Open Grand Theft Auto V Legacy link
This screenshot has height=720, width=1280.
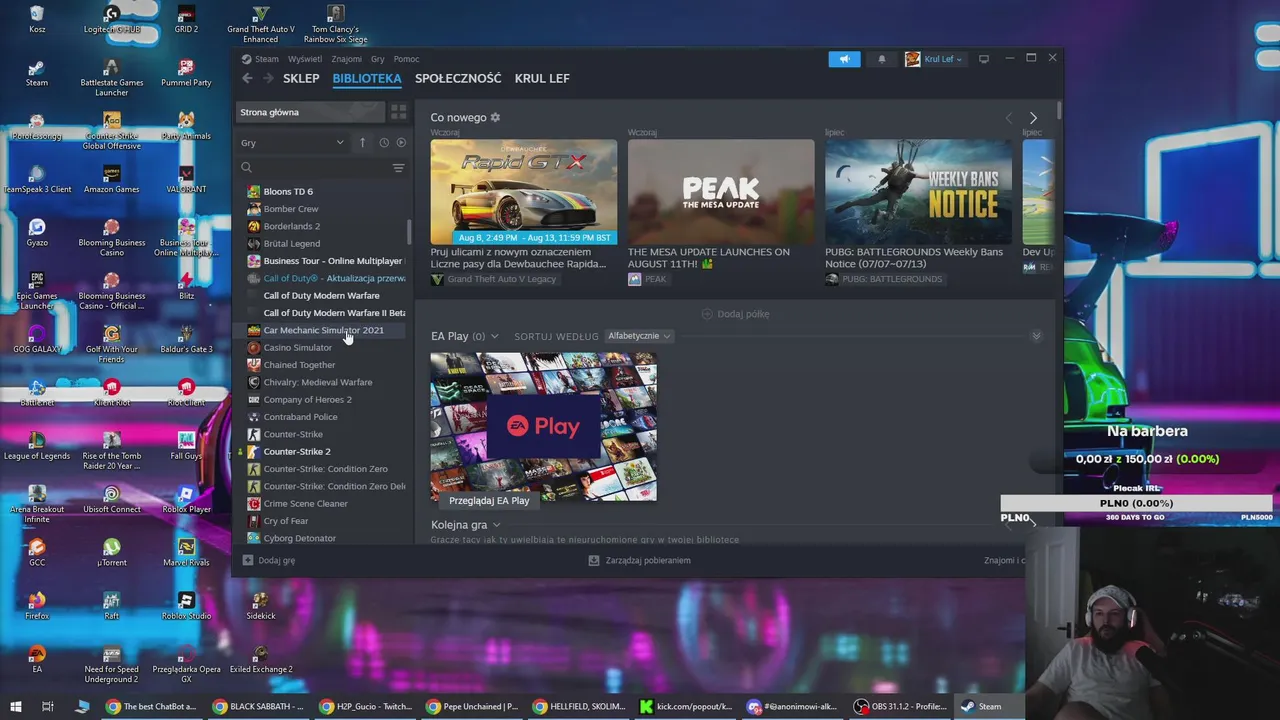pyautogui.click(x=494, y=279)
